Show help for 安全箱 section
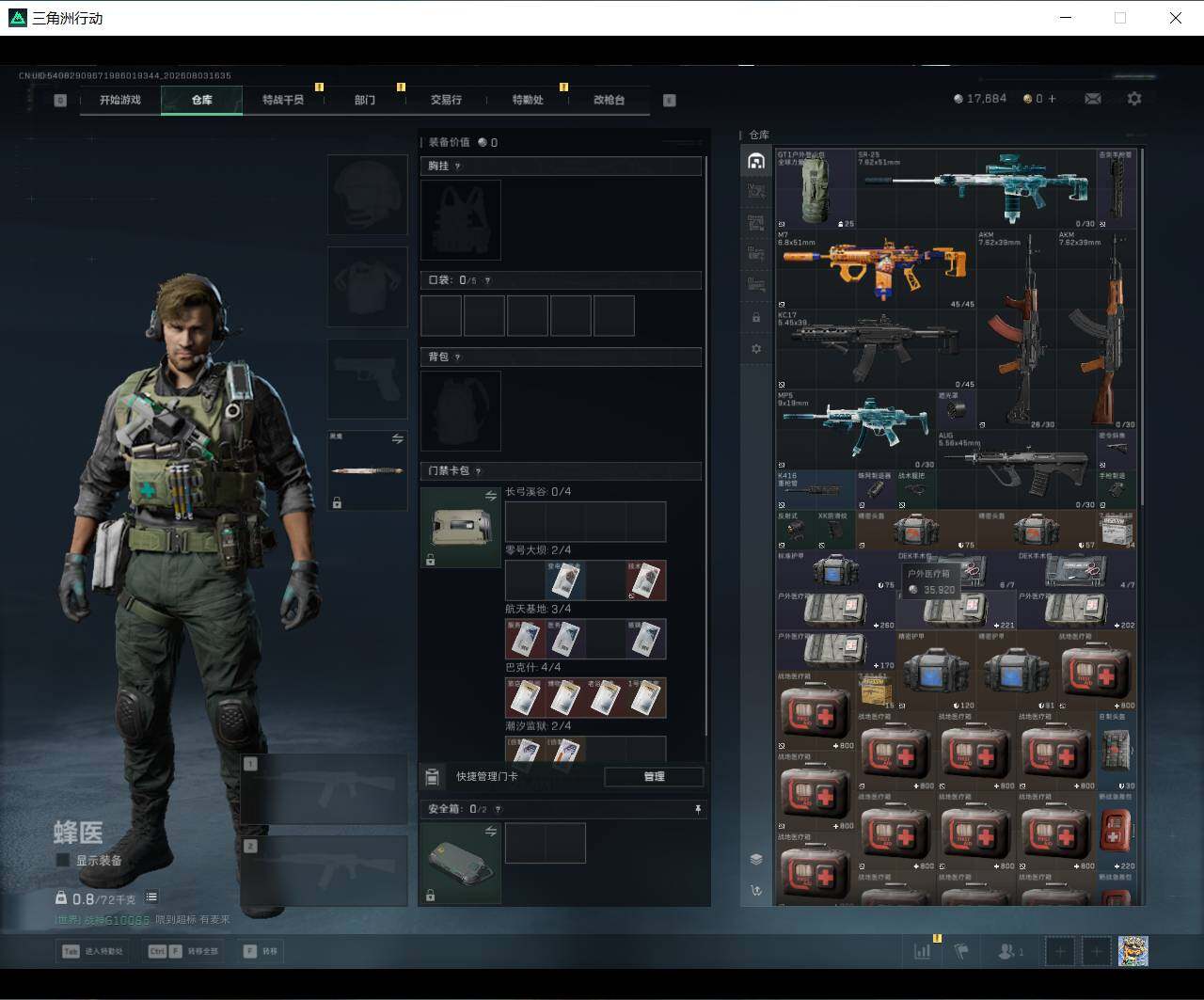This screenshot has width=1204, height=1000. coord(499,809)
